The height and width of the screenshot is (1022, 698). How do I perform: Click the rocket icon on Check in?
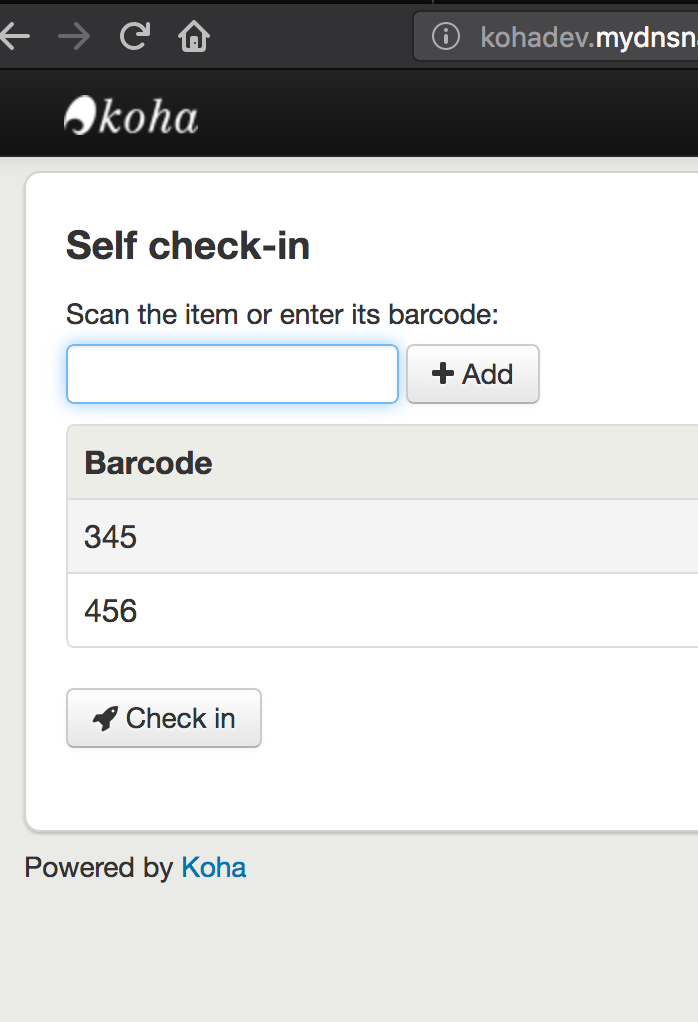point(104,718)
